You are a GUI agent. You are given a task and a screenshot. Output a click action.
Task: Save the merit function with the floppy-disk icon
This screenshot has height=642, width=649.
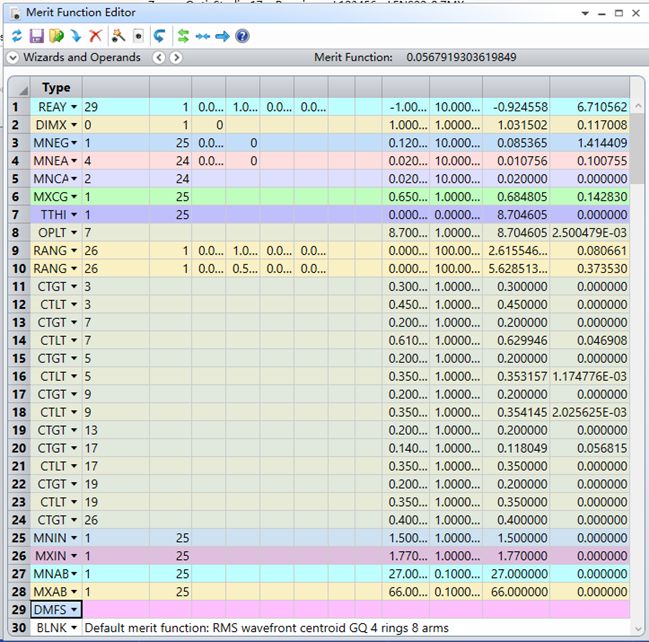(x=36, y=36)
